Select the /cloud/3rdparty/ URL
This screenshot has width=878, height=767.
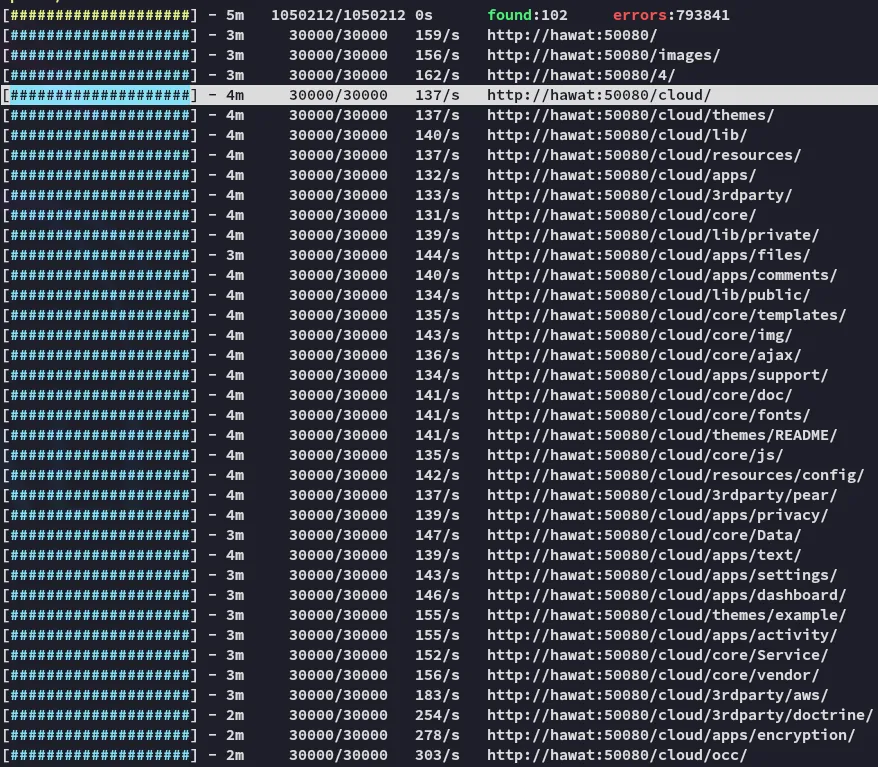[x=639, y=195]
